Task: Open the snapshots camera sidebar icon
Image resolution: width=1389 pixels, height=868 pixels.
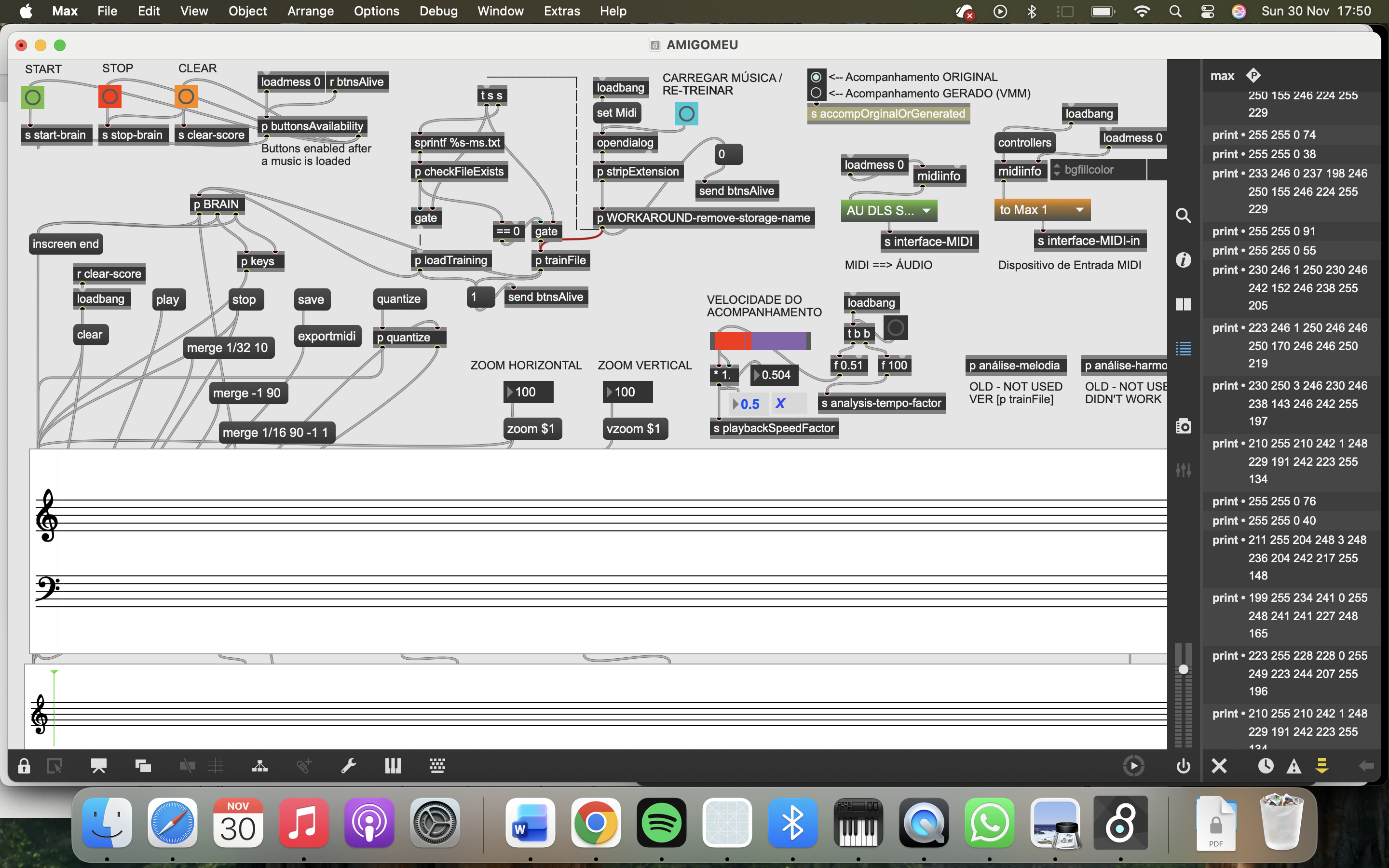Action: pyautogui.click(x=1183, y=426)
